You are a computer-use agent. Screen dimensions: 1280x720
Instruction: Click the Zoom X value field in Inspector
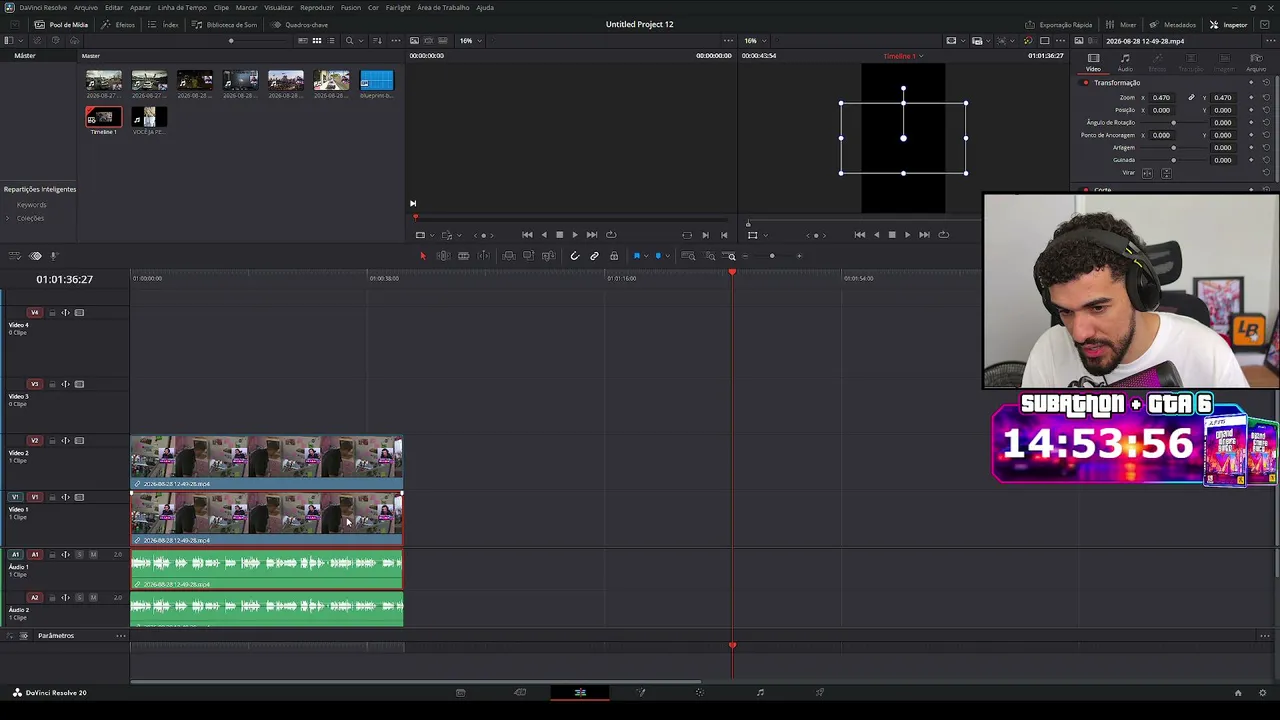[1161, 98]
